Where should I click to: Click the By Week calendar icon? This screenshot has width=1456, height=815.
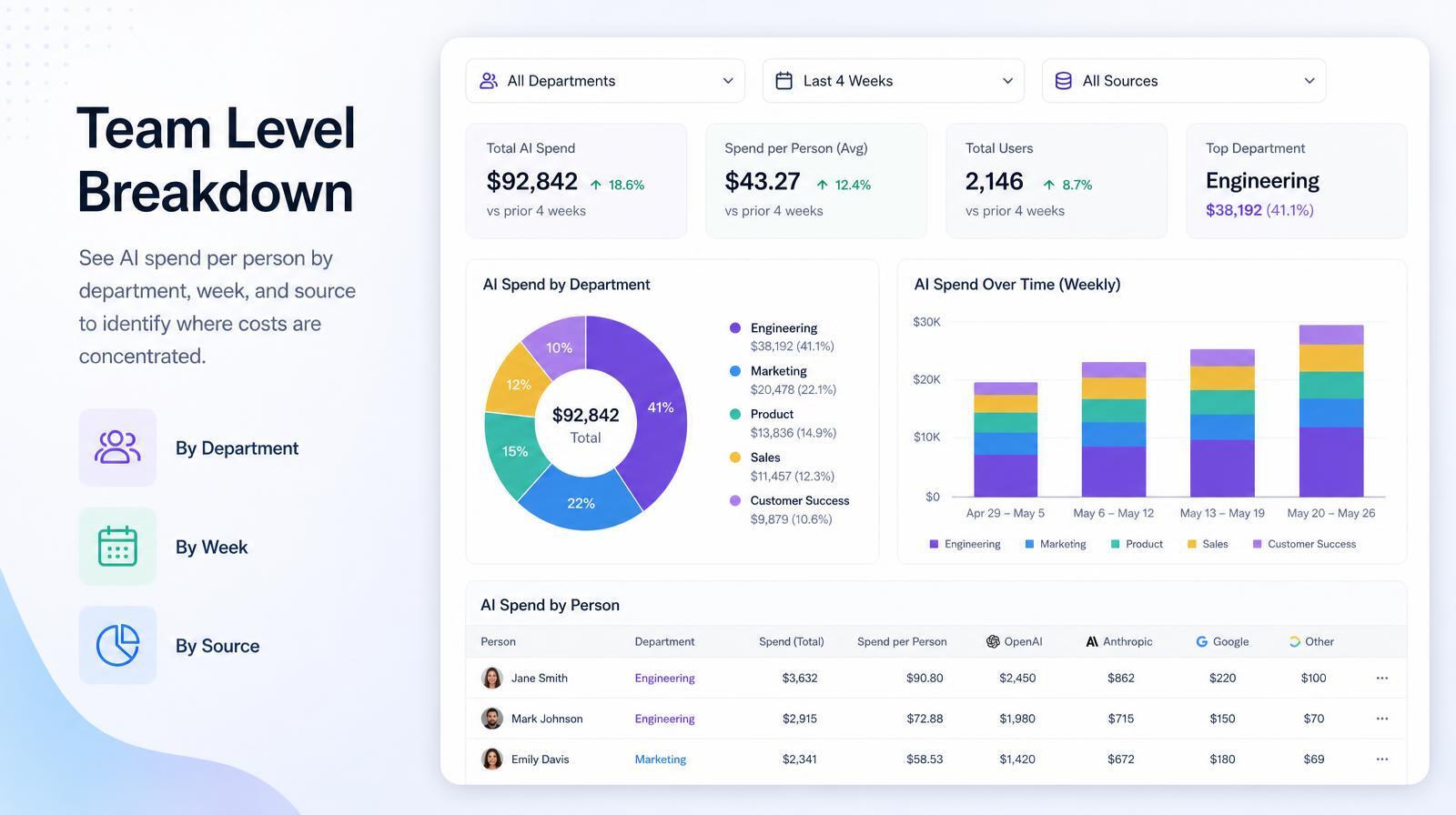[117, 546]
